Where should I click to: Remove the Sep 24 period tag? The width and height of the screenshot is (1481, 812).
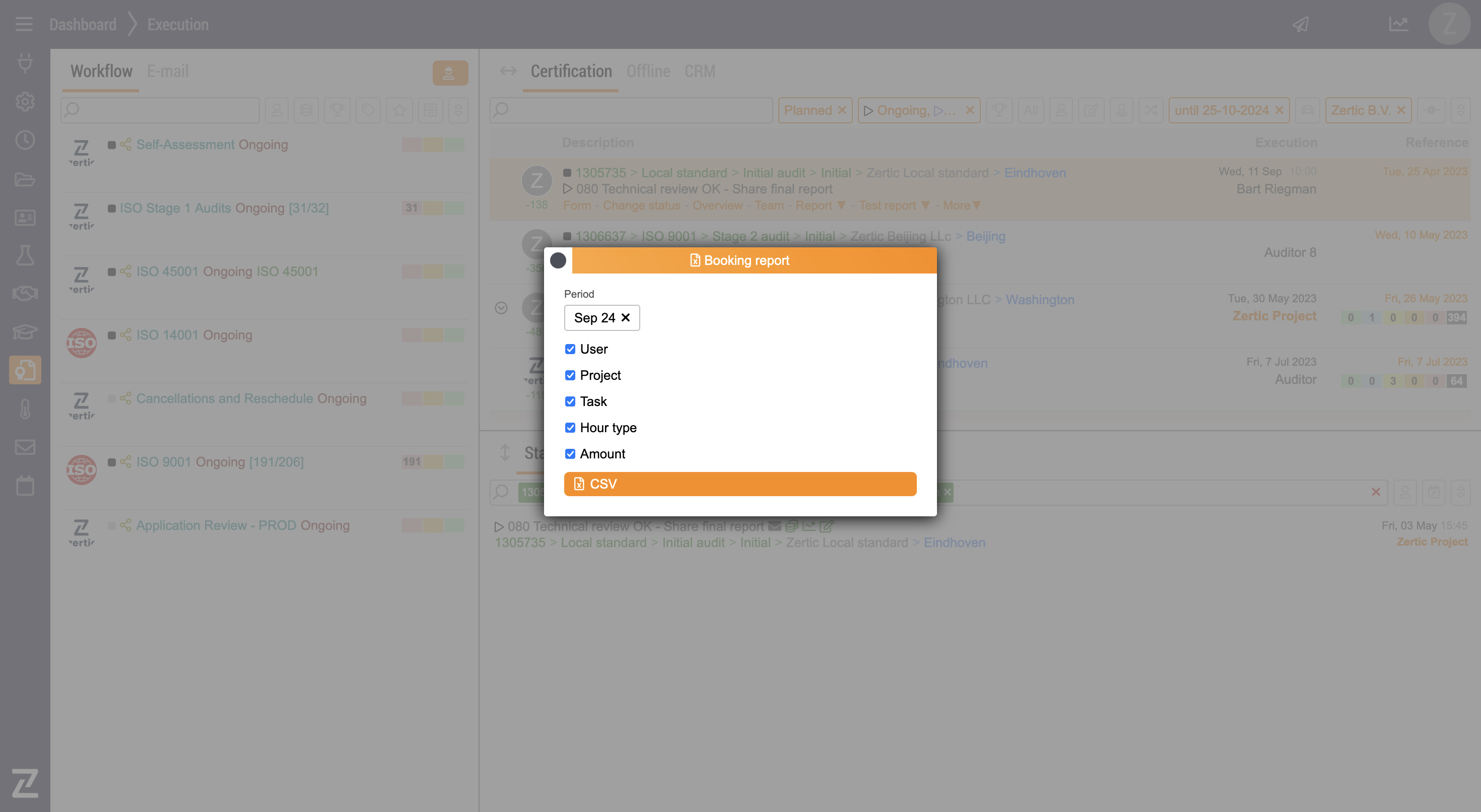(626, 317)
